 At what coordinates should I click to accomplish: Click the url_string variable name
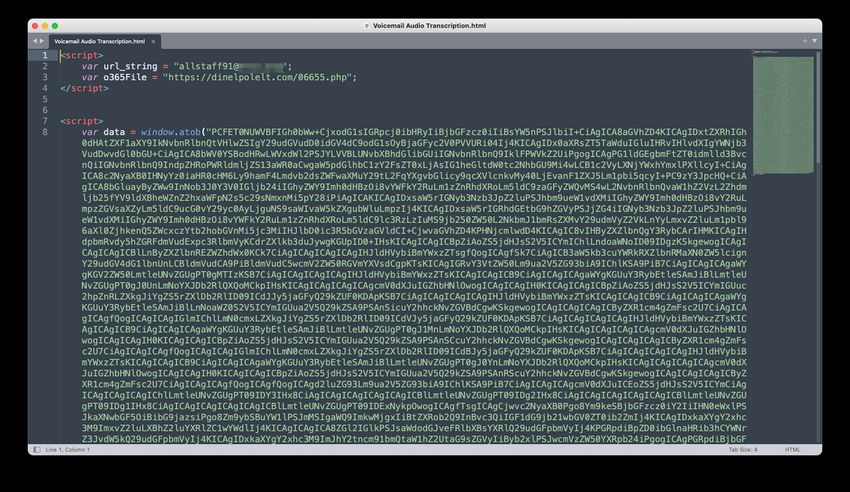[130, 66]
